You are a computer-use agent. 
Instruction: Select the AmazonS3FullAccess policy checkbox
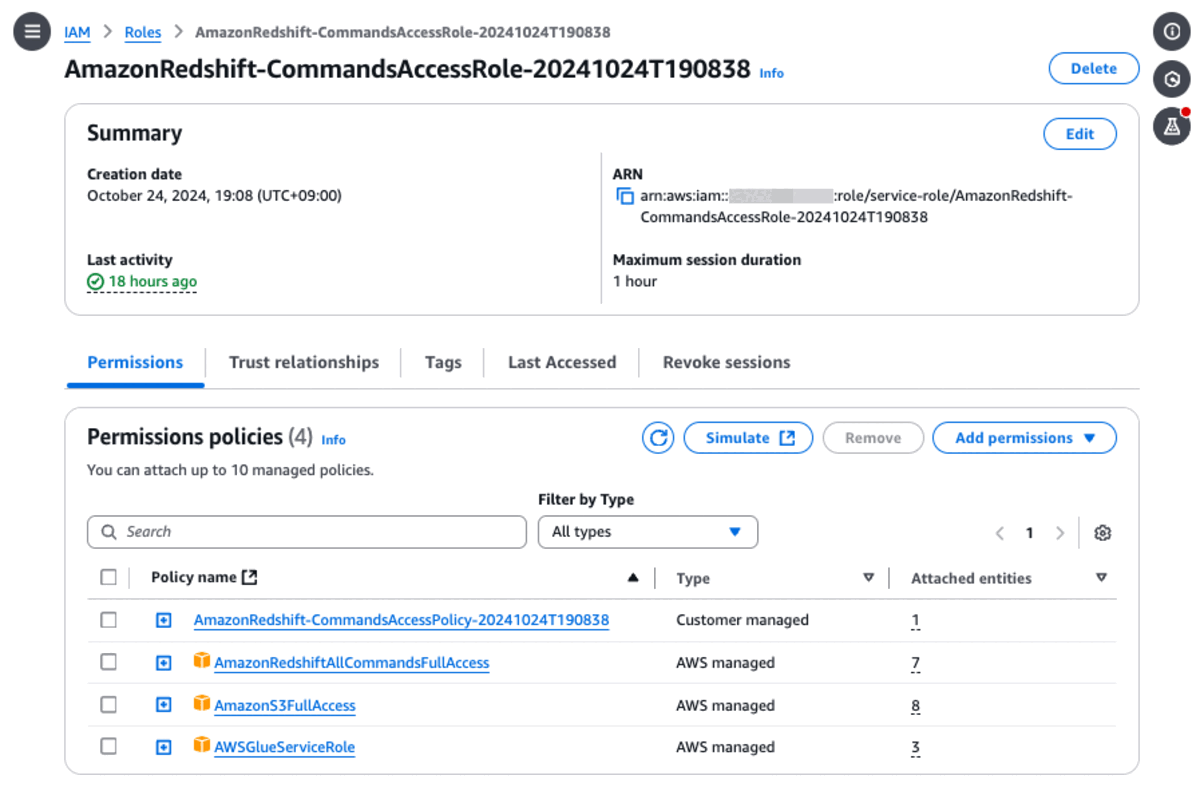click(x=109, y=705)
